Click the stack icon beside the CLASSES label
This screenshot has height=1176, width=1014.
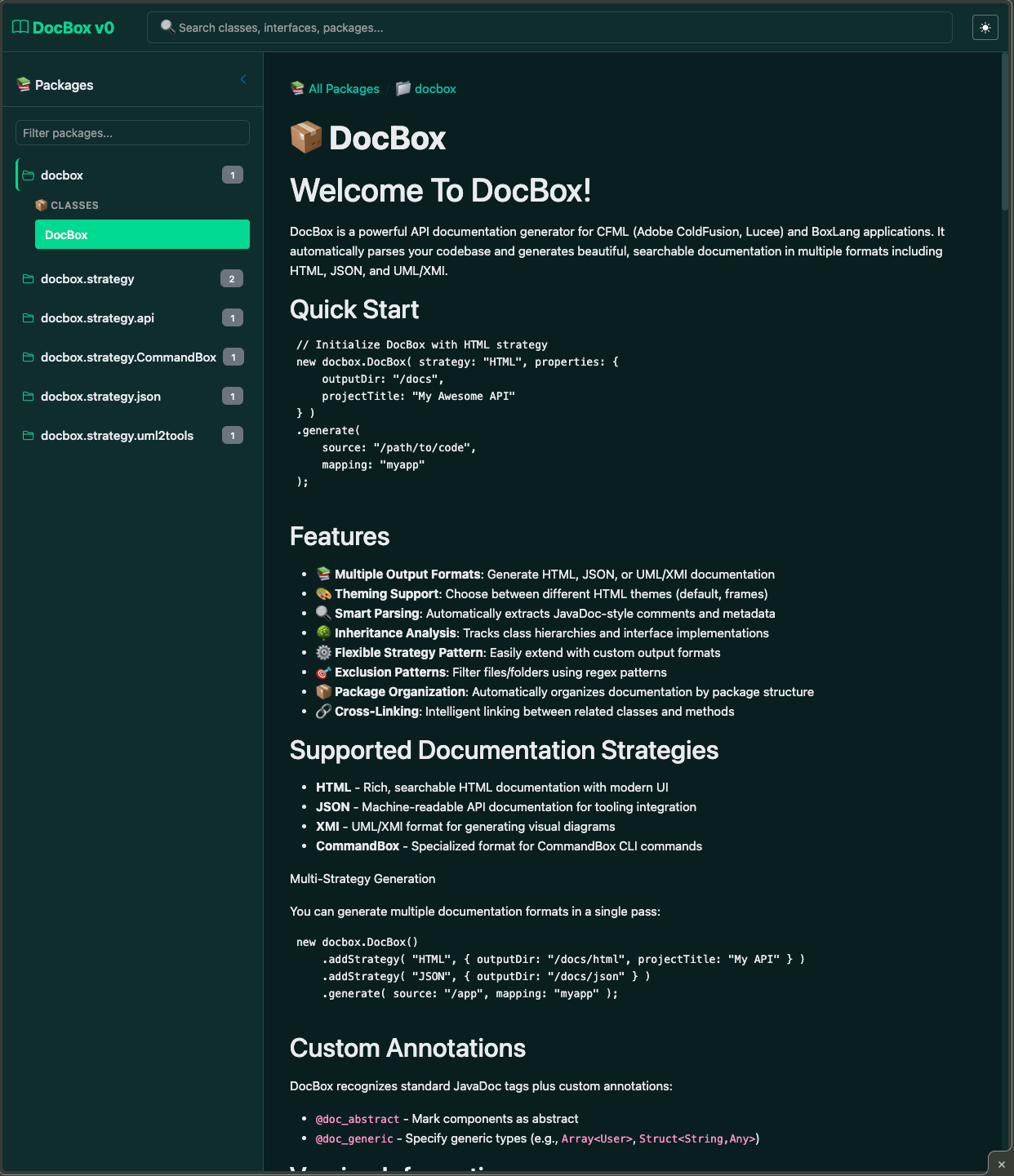(x=41, y=205)
